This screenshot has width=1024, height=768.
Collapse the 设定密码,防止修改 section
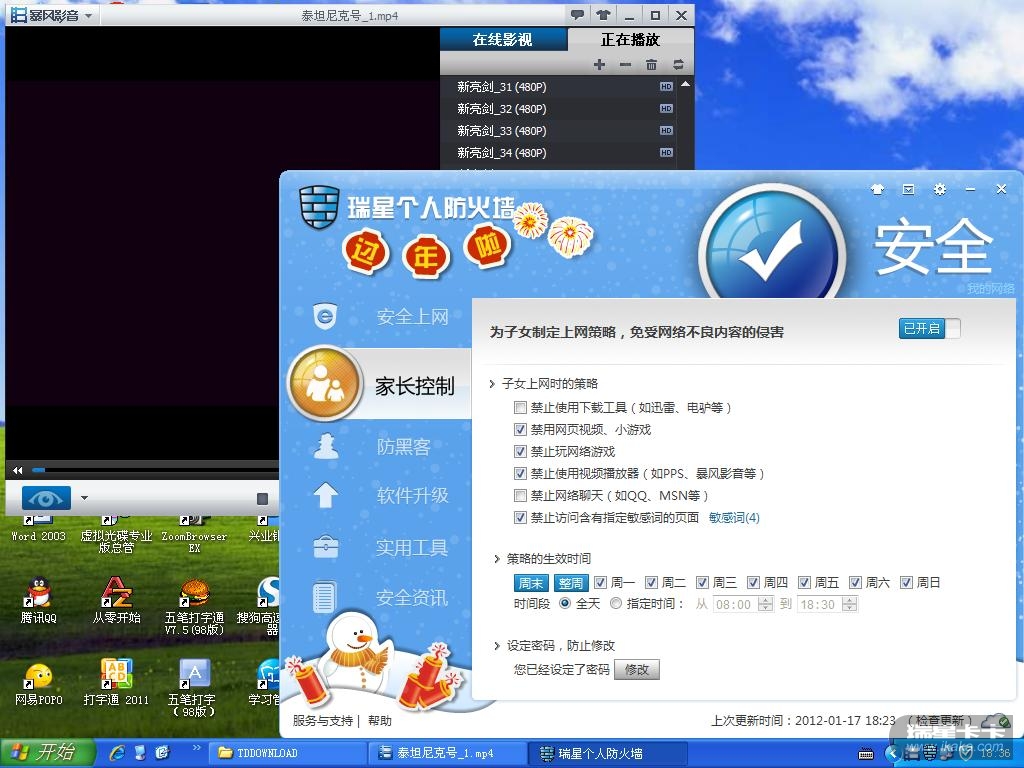pyautogui.click(x=497, y=646)
